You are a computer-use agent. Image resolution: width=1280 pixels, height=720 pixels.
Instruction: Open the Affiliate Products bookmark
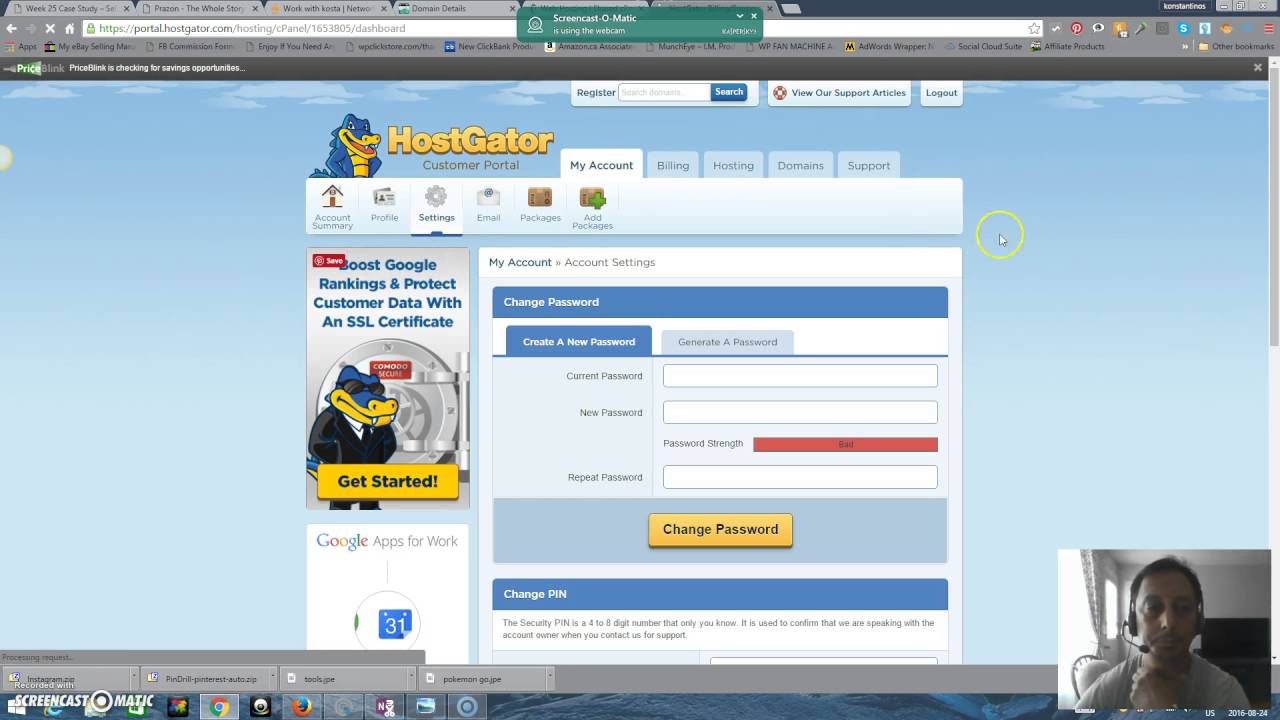click(1068, 46)
